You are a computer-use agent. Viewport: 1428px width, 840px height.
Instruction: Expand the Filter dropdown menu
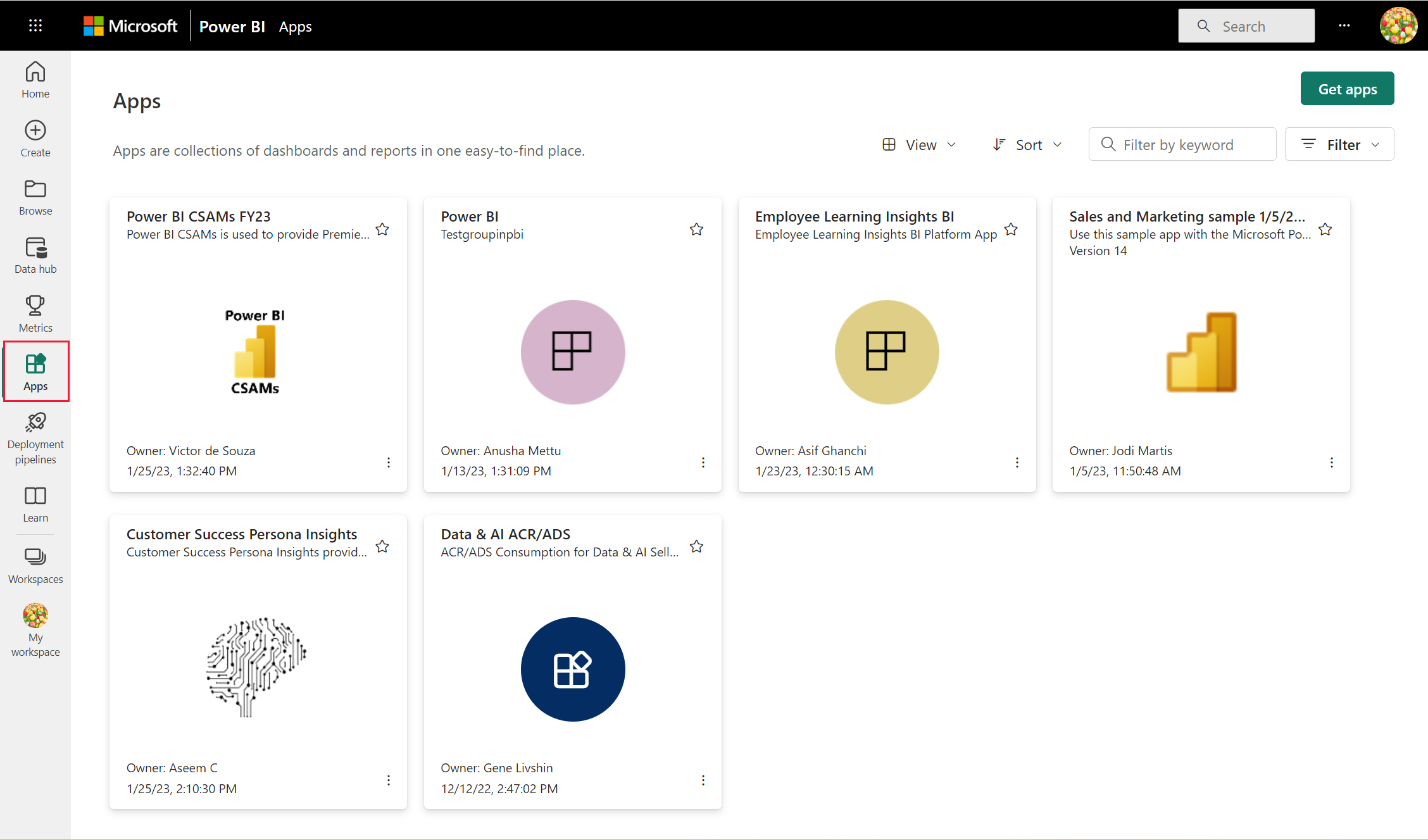[1339, 145]
